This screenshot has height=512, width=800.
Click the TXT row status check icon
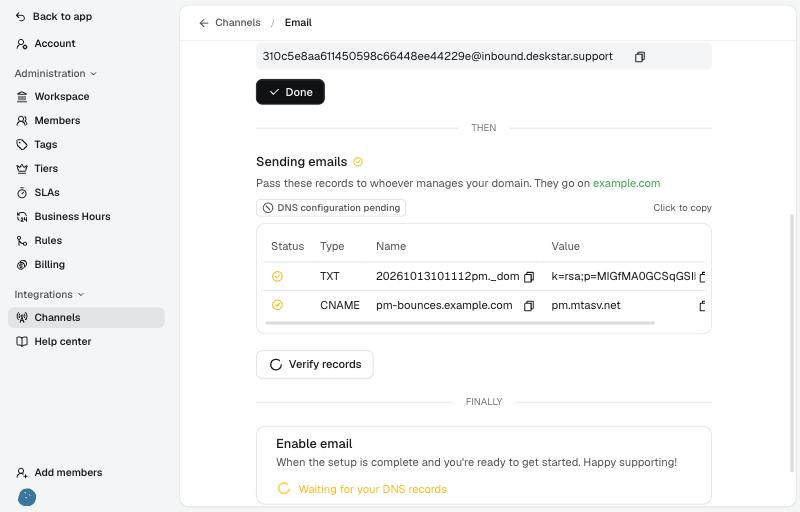[x=277, y=276]
